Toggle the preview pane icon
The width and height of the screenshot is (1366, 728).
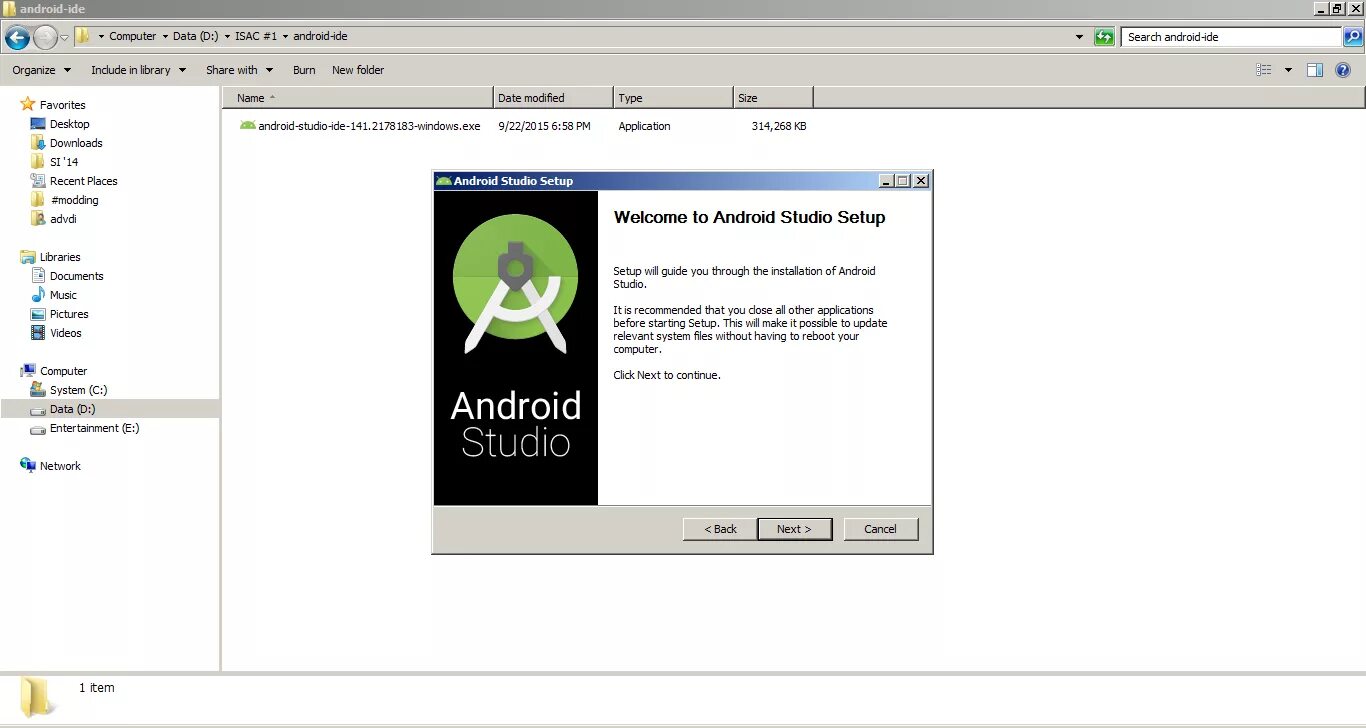coord(1315,70)
